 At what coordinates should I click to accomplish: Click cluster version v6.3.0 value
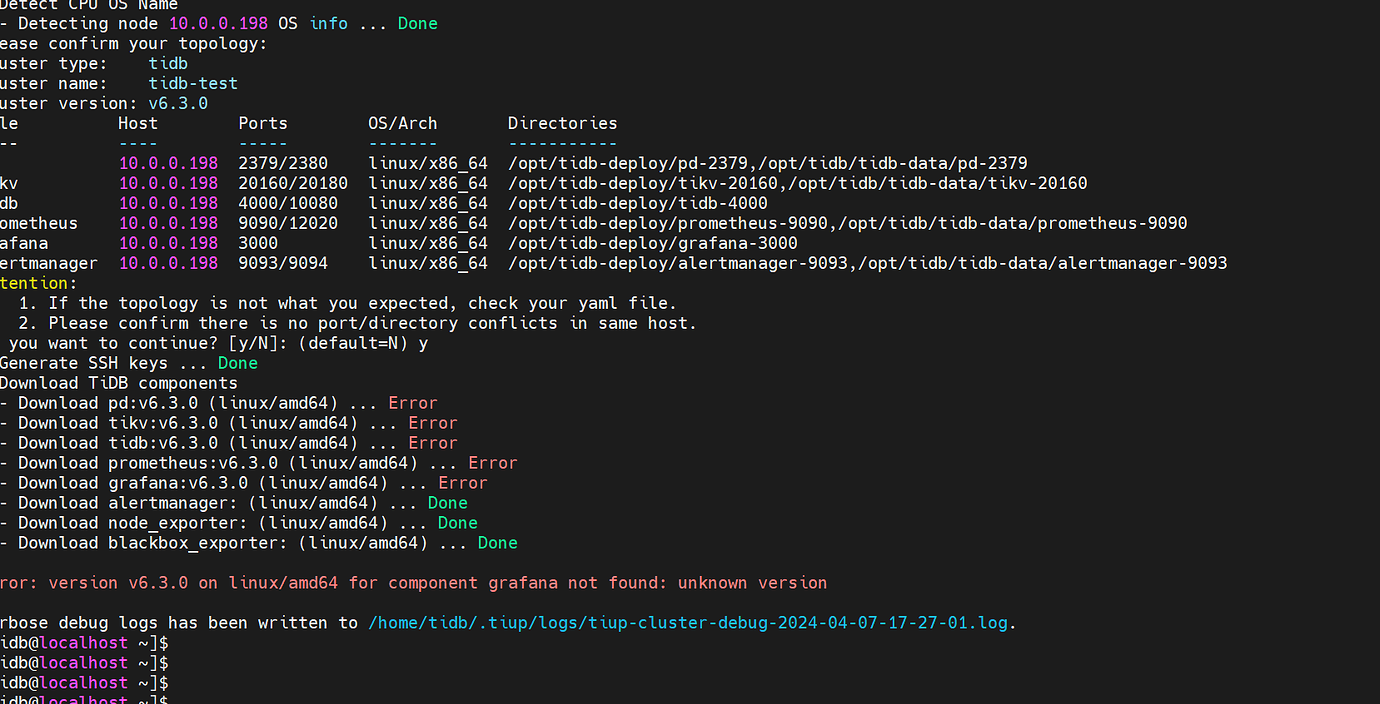coord(178,104)
